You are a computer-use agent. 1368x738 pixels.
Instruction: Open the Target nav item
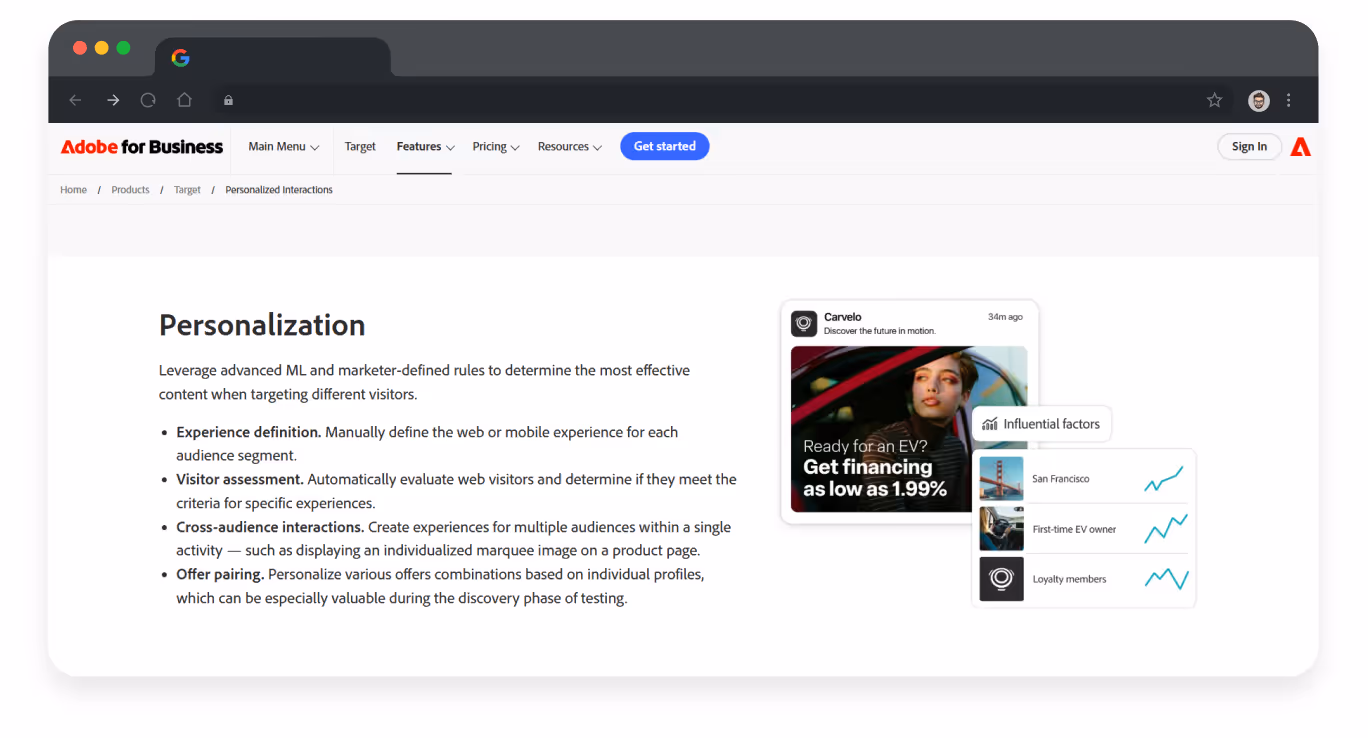point(360,147)
